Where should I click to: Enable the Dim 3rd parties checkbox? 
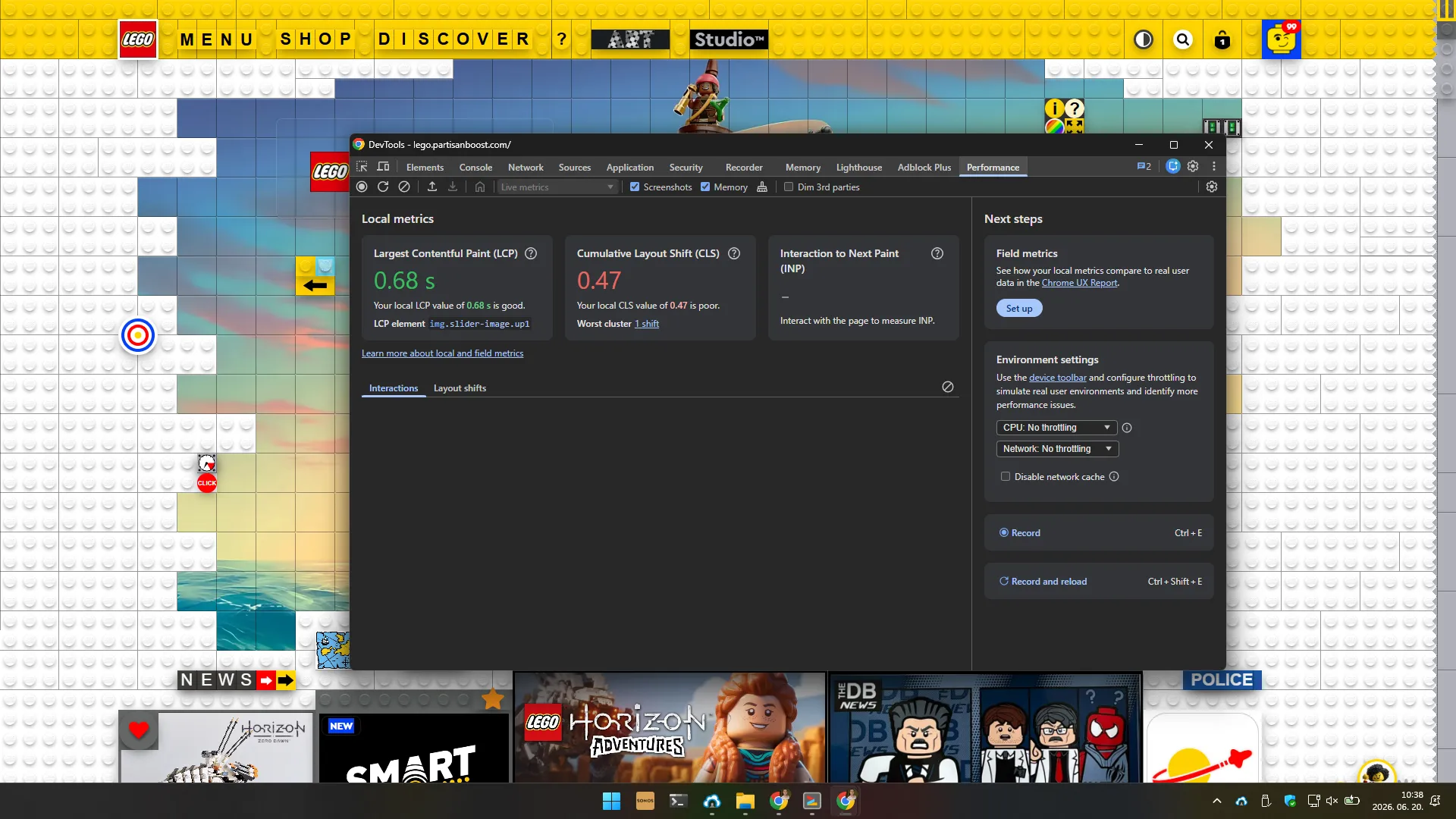tap(789, 187)
